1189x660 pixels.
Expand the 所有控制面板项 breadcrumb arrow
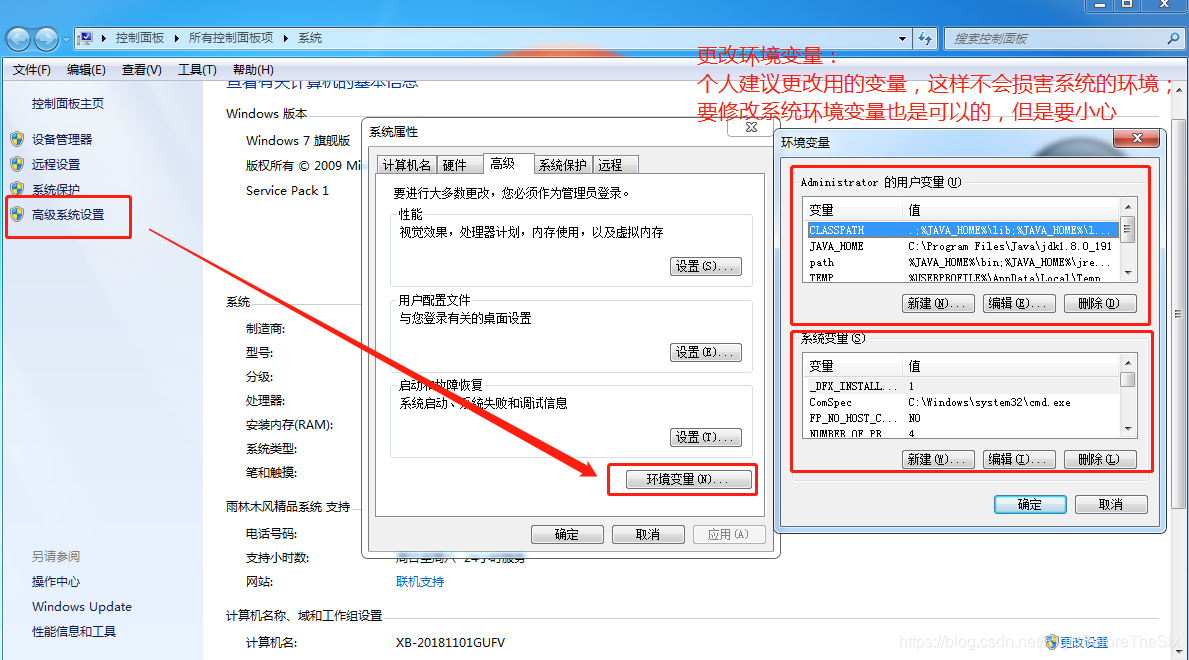[286, 38]
